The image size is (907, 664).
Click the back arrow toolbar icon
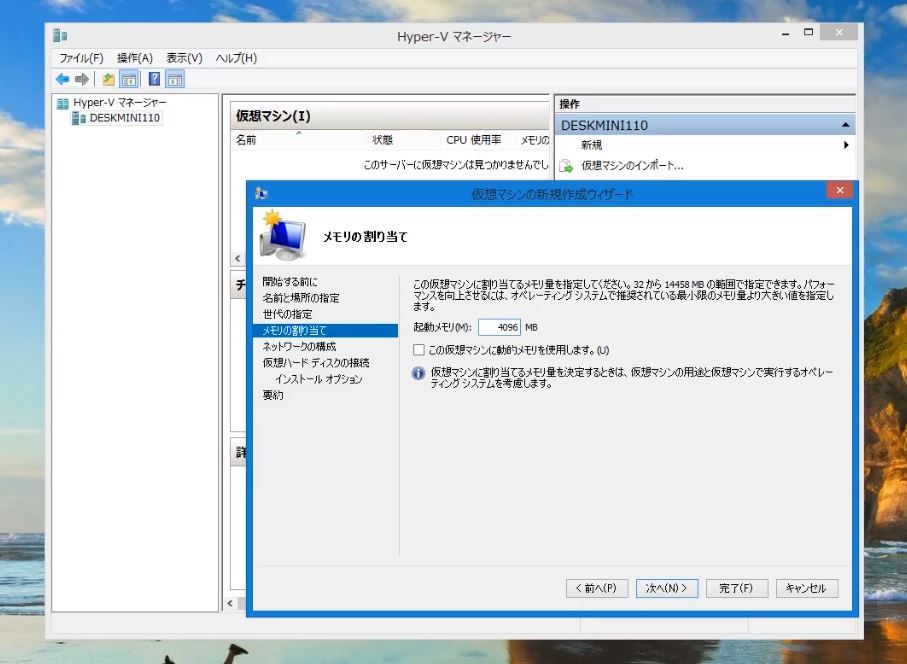click(63, 79)
